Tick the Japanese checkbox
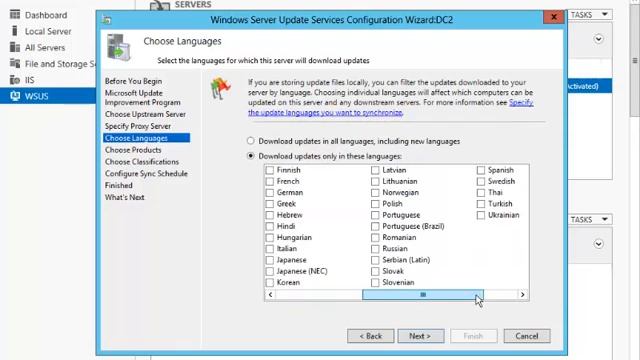The width and height of the screenshot is (640, 360). pyautogui.click(x=270, y=260)
